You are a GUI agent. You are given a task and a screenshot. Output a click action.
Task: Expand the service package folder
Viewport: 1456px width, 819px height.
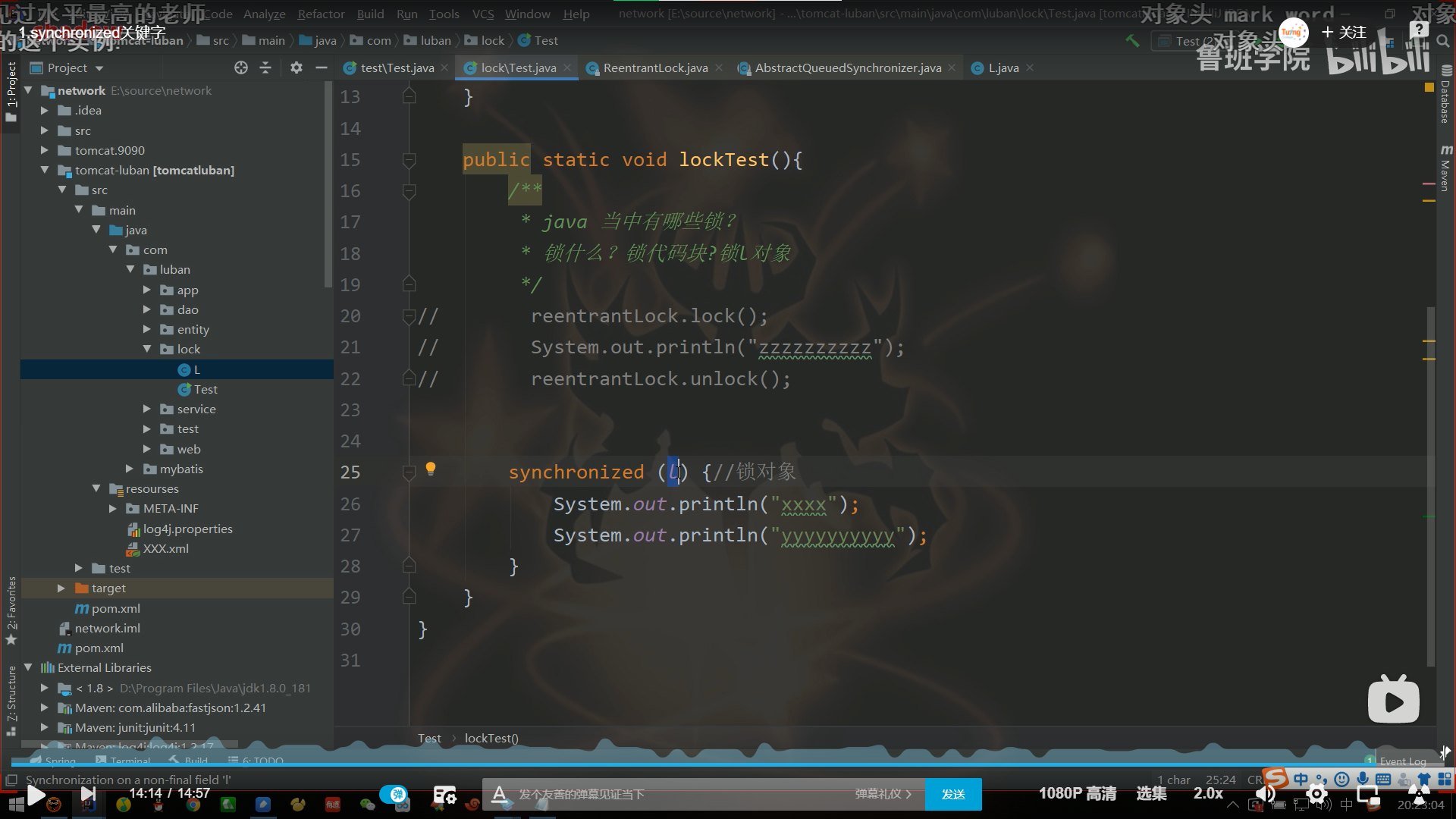tap(147, 409)
